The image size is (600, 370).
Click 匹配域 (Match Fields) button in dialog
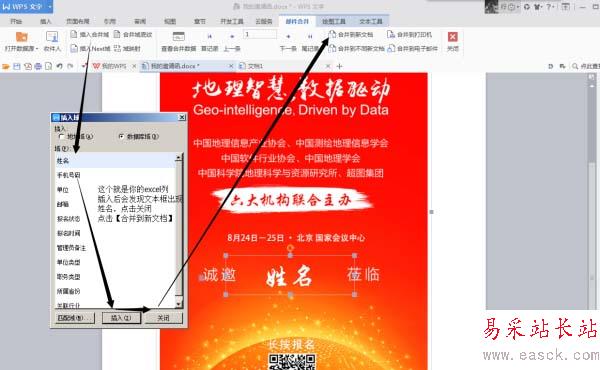pyautogui.click(x=75, y=318)
